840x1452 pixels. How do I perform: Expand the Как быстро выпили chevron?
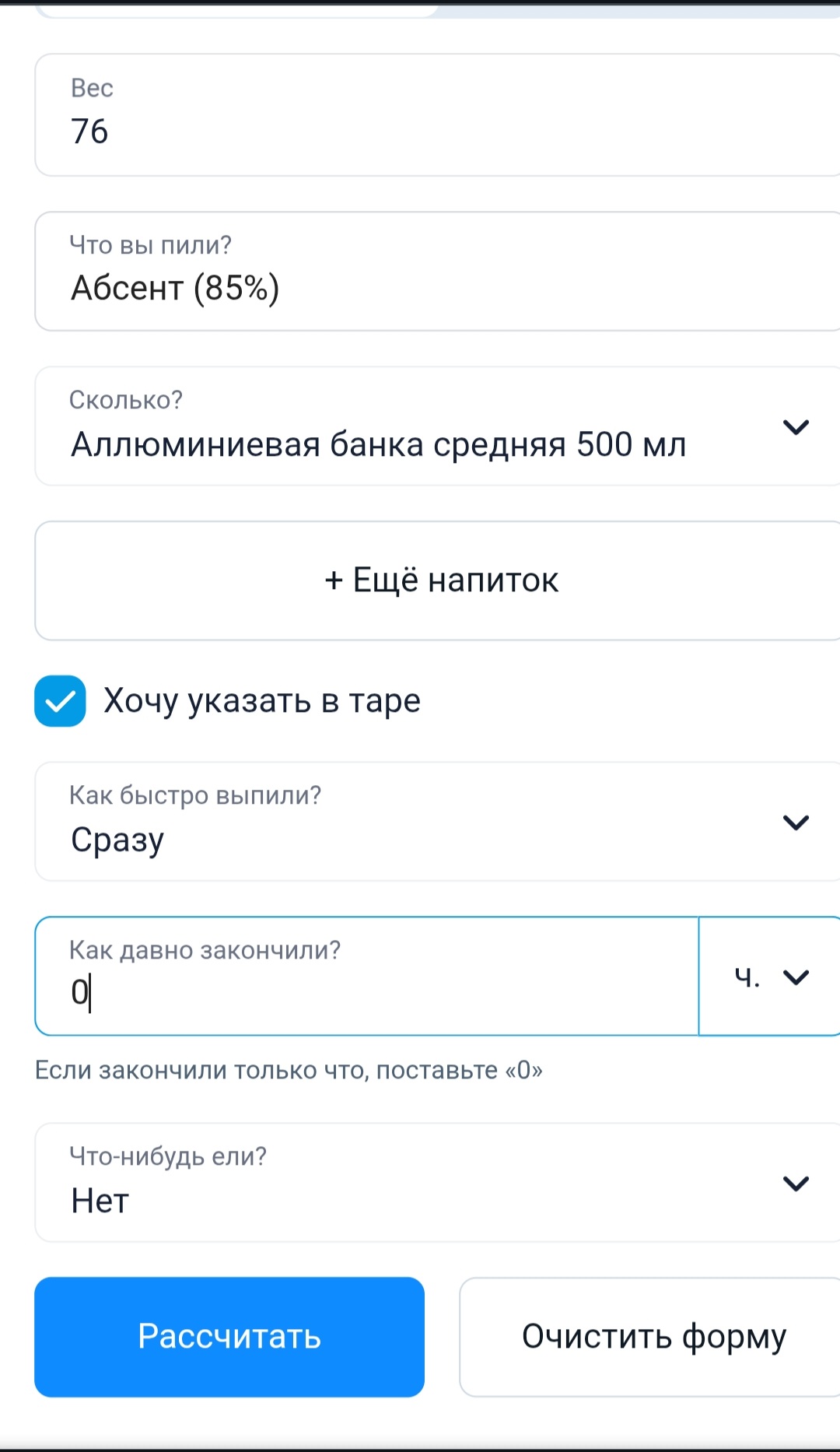pos(796,822)
